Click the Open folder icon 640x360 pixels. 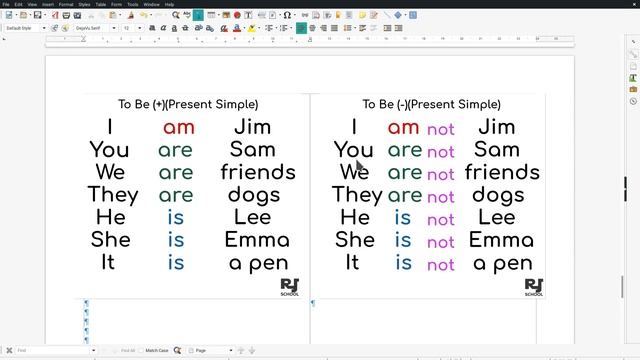23,15
